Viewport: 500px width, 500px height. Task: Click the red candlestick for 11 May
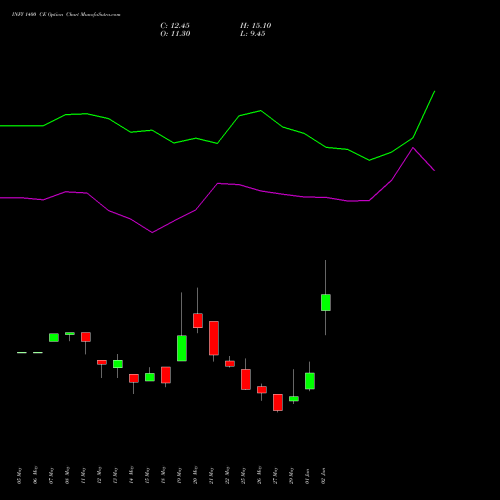[86, 337]
